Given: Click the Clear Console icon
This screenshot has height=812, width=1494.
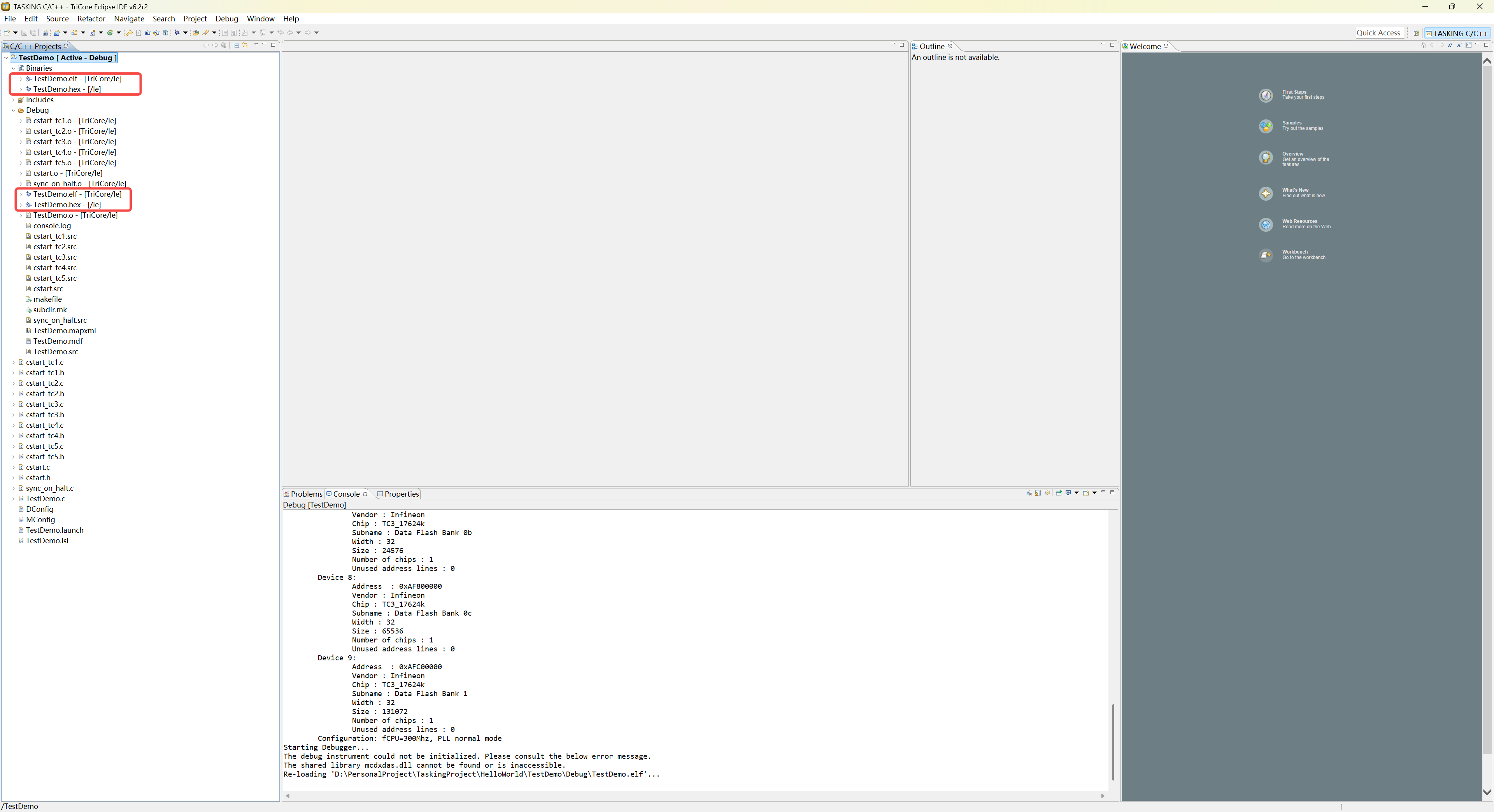Looking at the screenshot, I should [1029, 493].
